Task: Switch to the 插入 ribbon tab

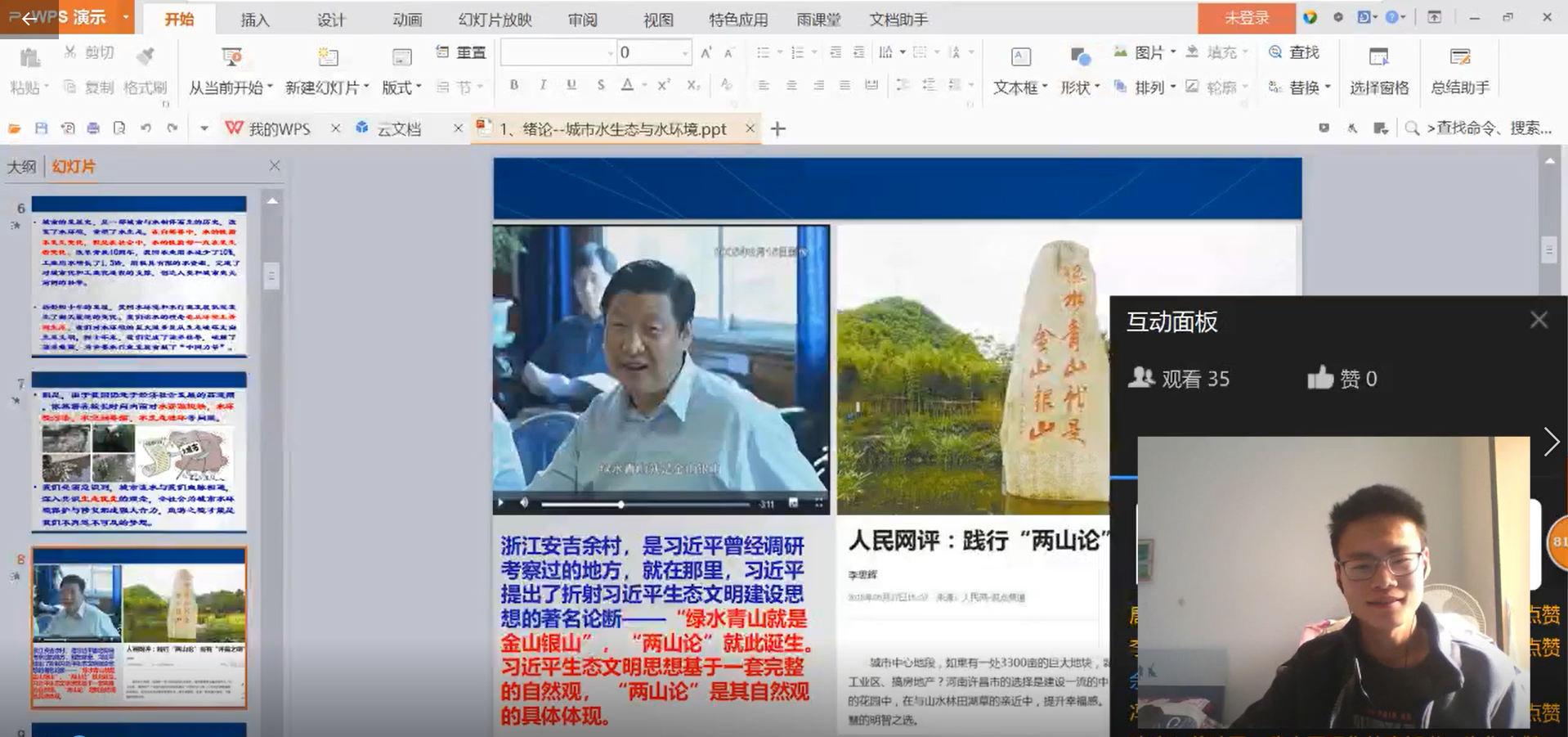Action: [254, 19]
